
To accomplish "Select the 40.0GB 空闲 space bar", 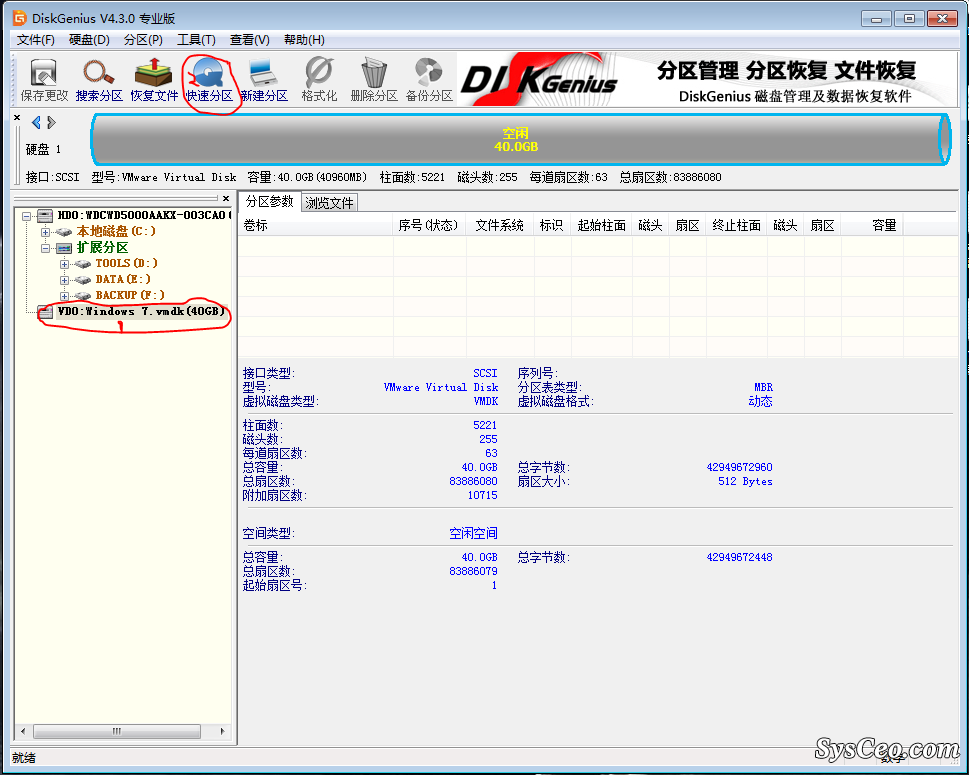I will tap(520, 140).
